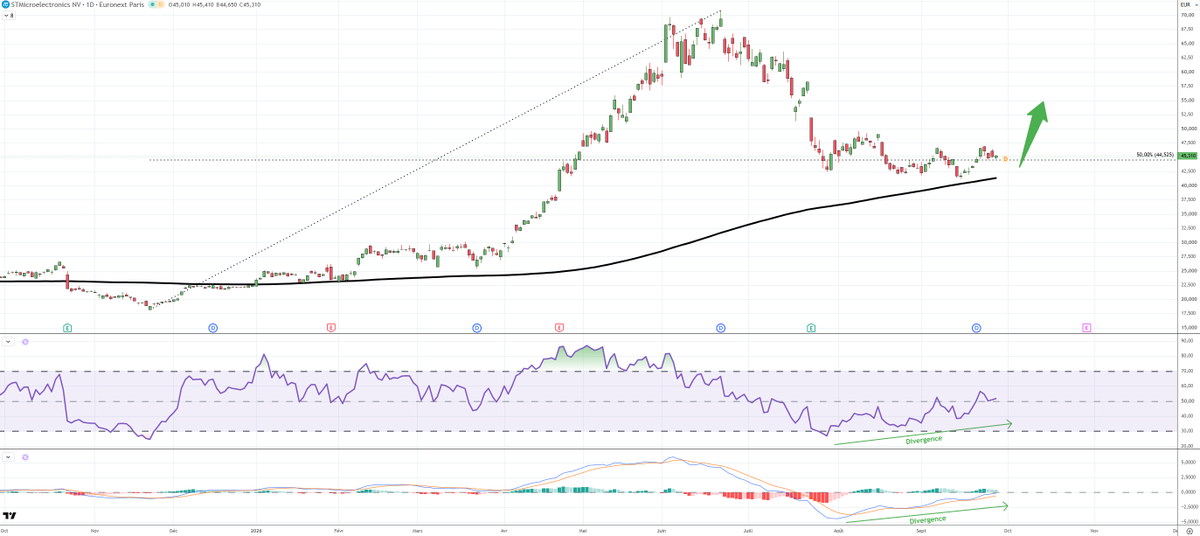Click the 35,000 price scale value
1200x536 pixels.
(x=1188, y=214)
